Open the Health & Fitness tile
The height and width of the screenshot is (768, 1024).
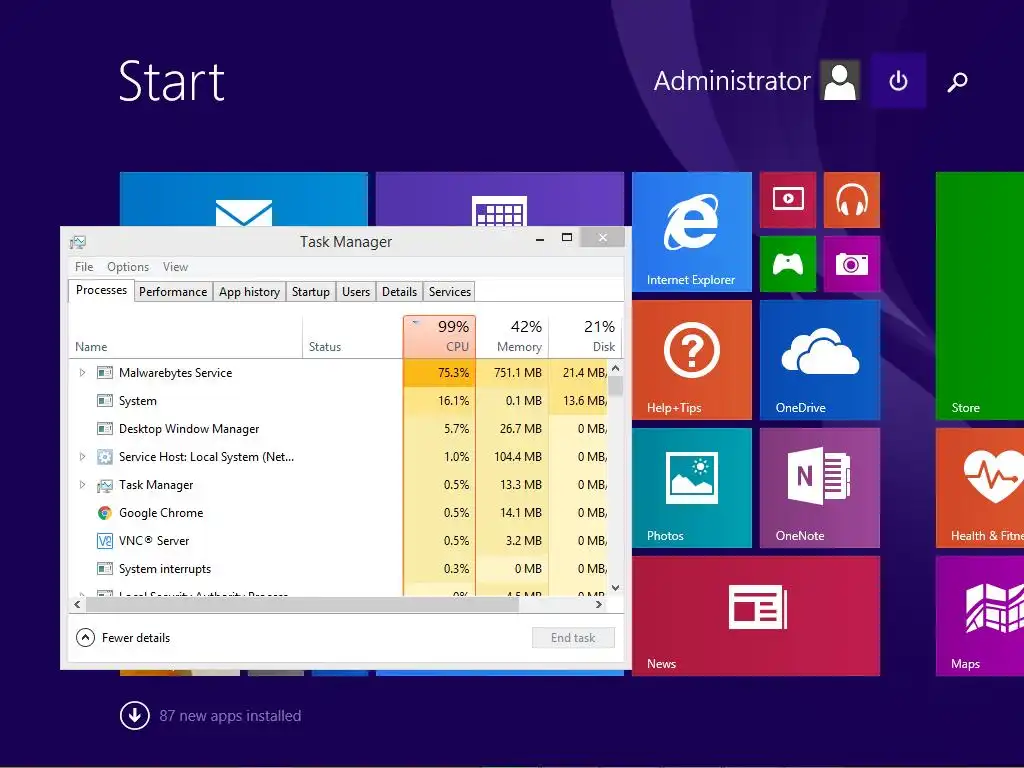coord(980,488)
